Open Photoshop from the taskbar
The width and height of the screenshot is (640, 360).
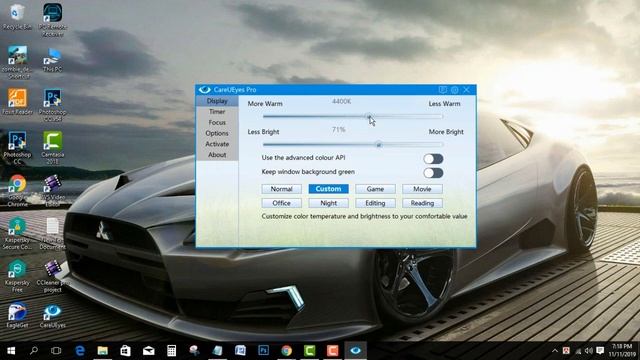(x=263, y=351)
